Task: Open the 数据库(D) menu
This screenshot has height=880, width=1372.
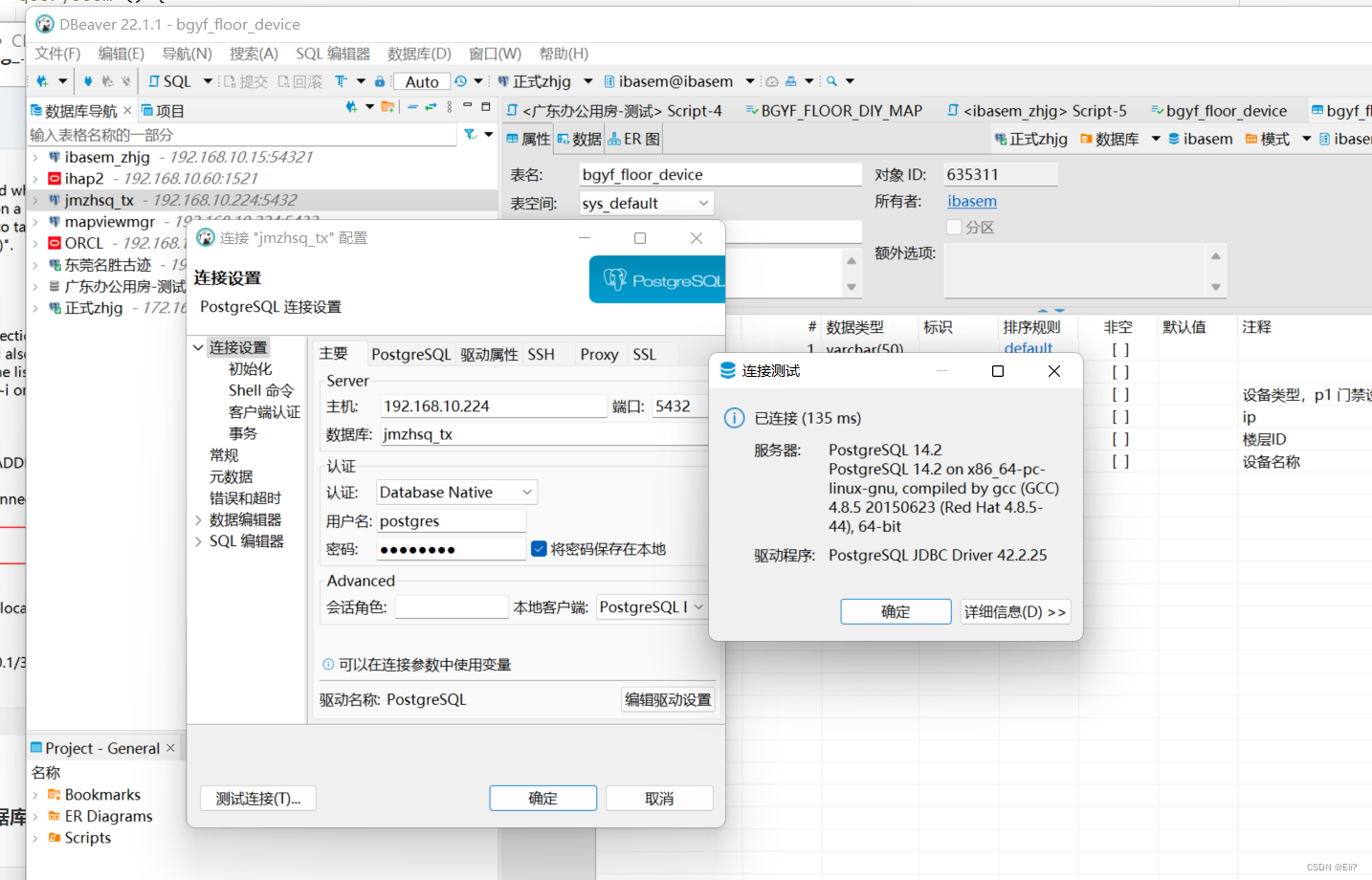Action: (x=419, y=54)
